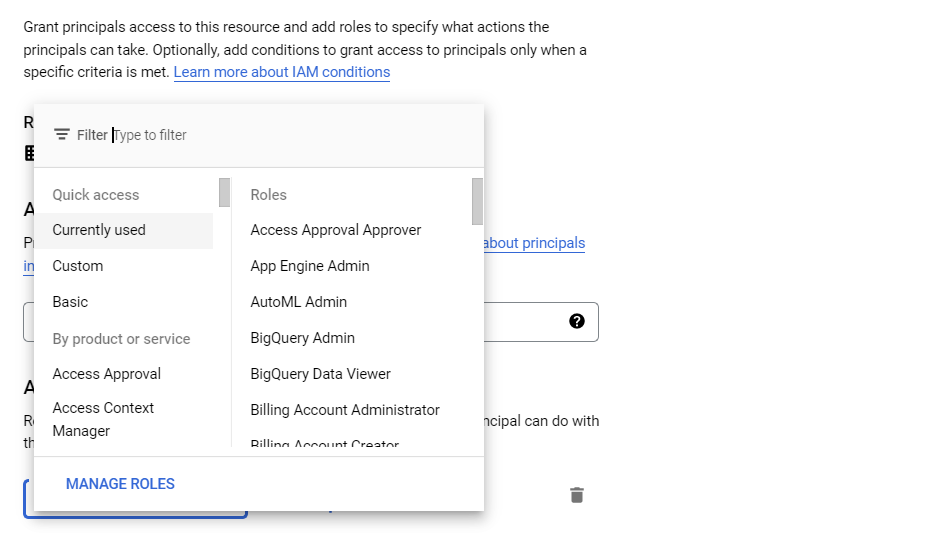
Task: Click the Quick access list scrollbar thumb
Action: (x=224, y=192)
